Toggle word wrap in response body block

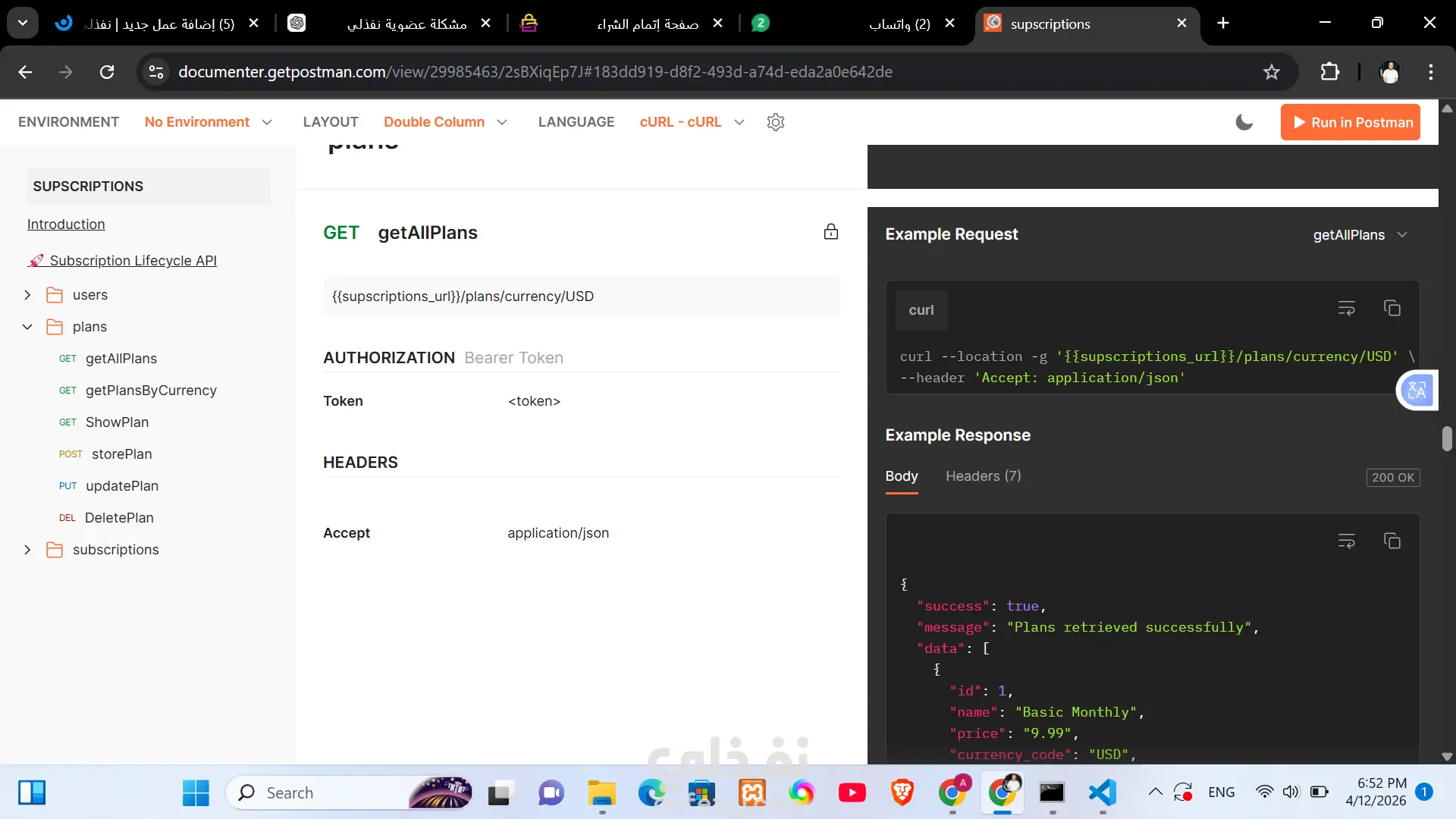(x=1346, y=541)
